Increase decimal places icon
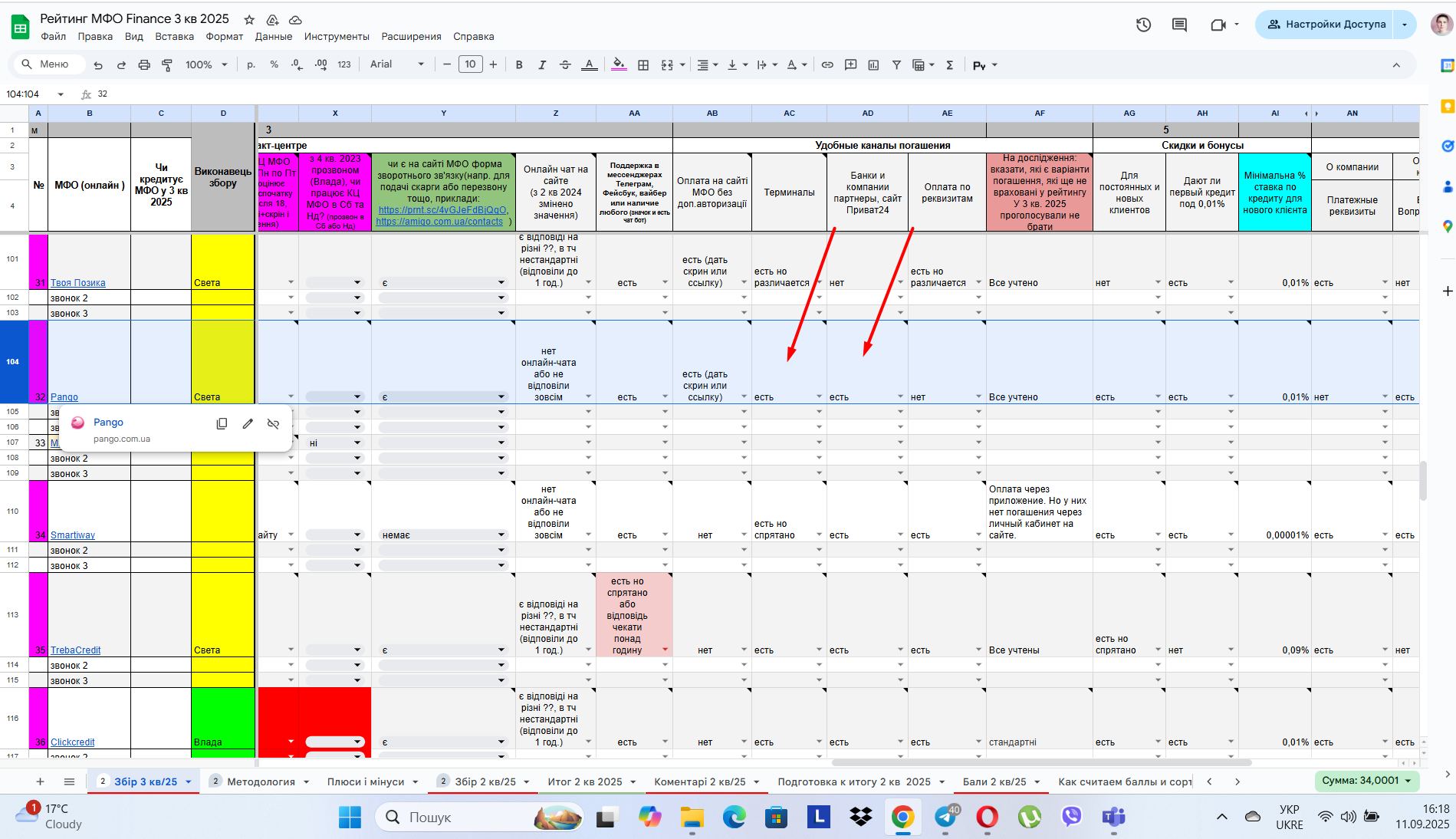 pyautogui.click(x=320, y=65)
